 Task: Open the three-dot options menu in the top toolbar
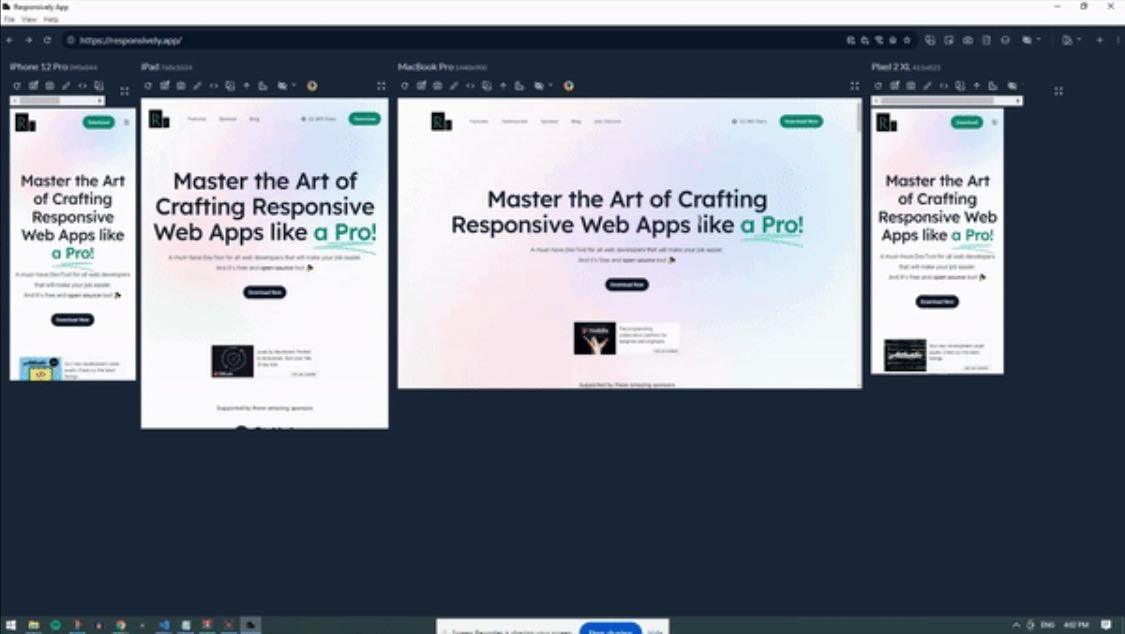[1118, 40]
